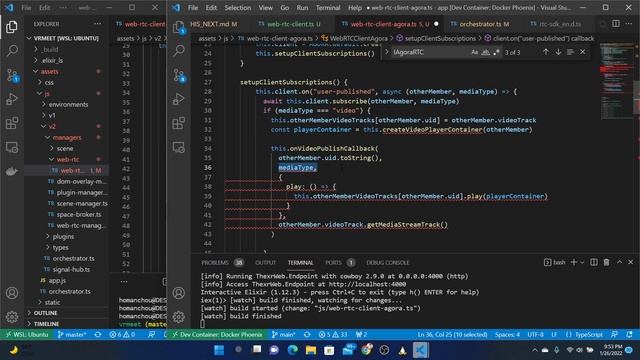
Task: Click the find input field
Action: (429, 52)
